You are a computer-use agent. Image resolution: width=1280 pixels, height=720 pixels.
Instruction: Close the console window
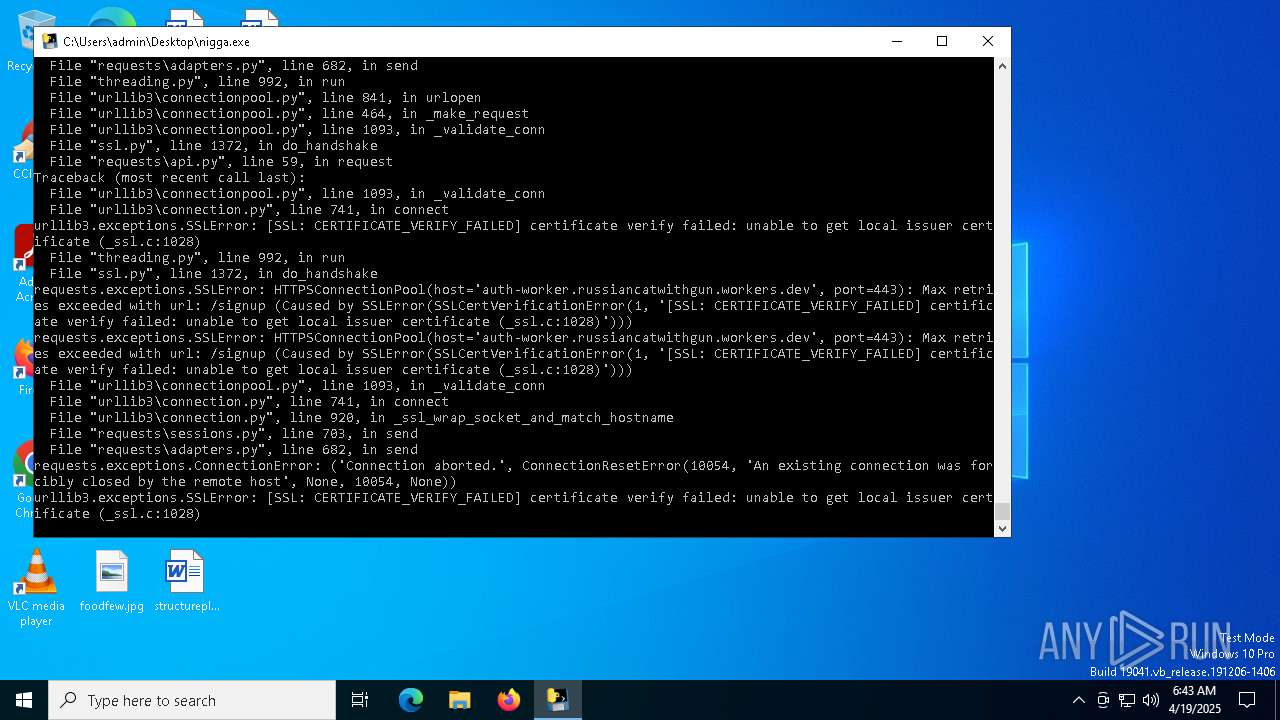coord(987,41)
